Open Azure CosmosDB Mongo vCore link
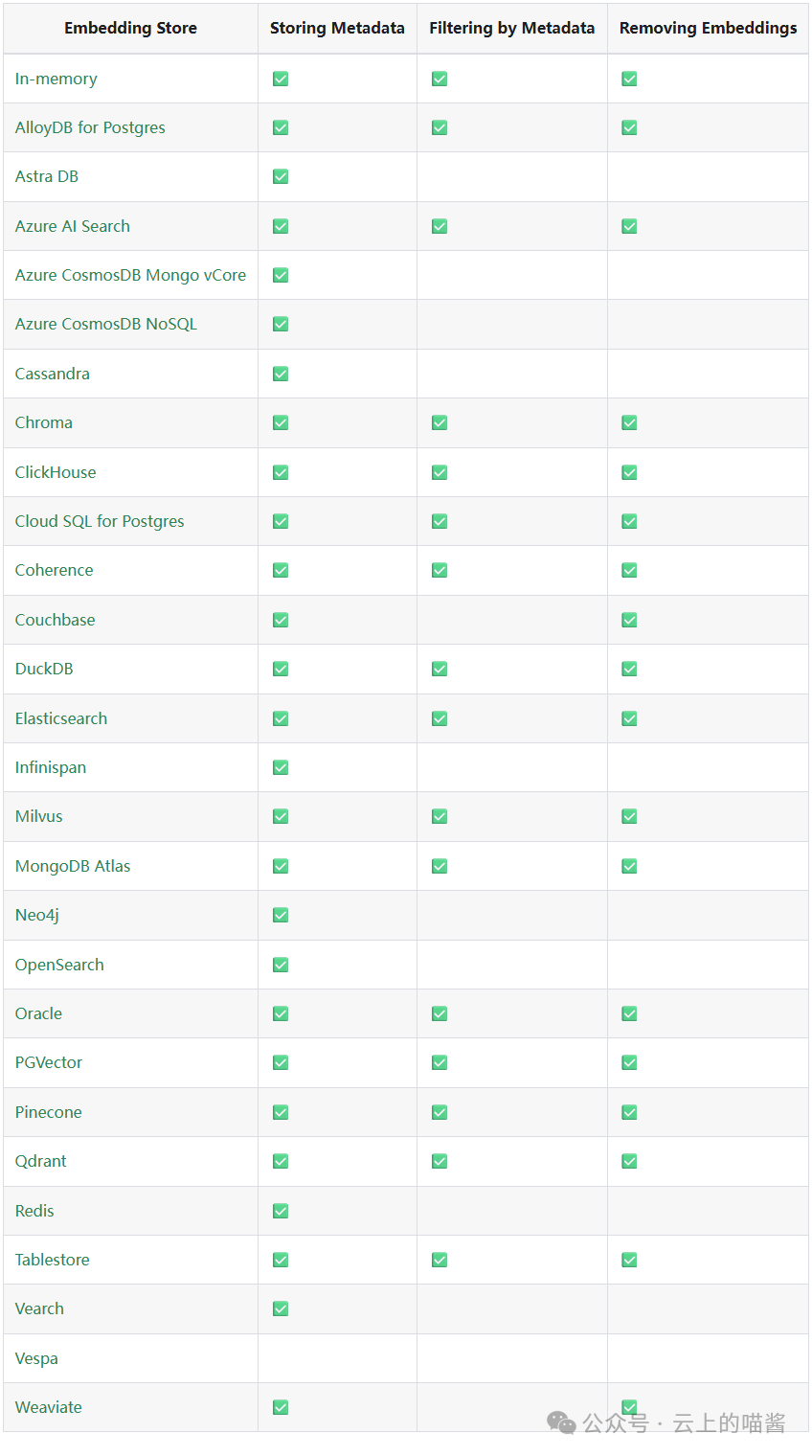The width and height of the screenshot is (812, 1456). (x=130, y=275)
